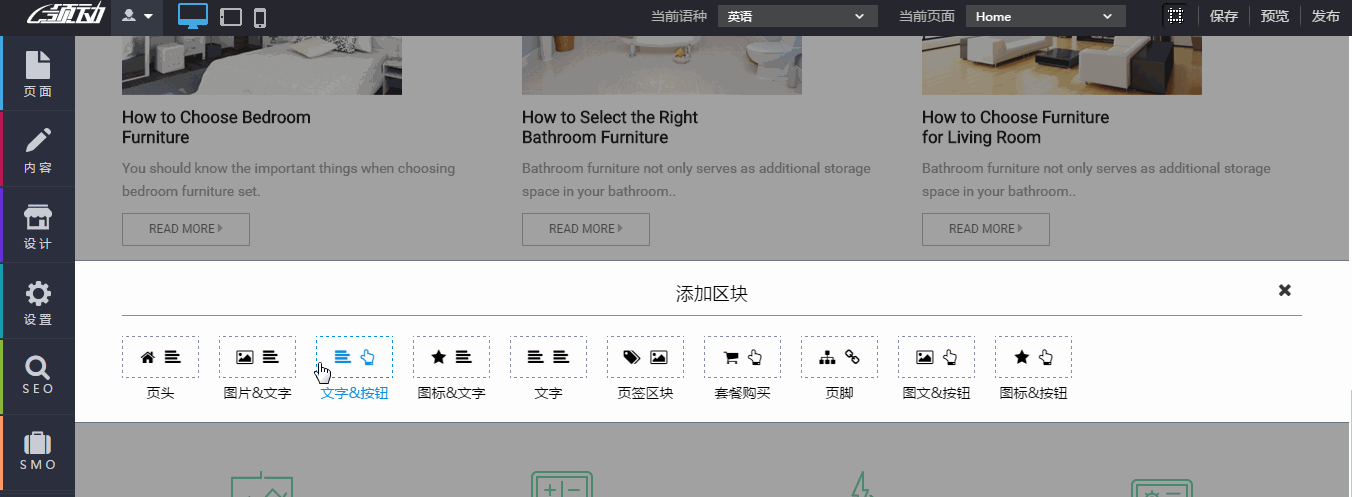Choose the 图片&文字 block type
This screenshot has height=497, width=1352.
257,357
